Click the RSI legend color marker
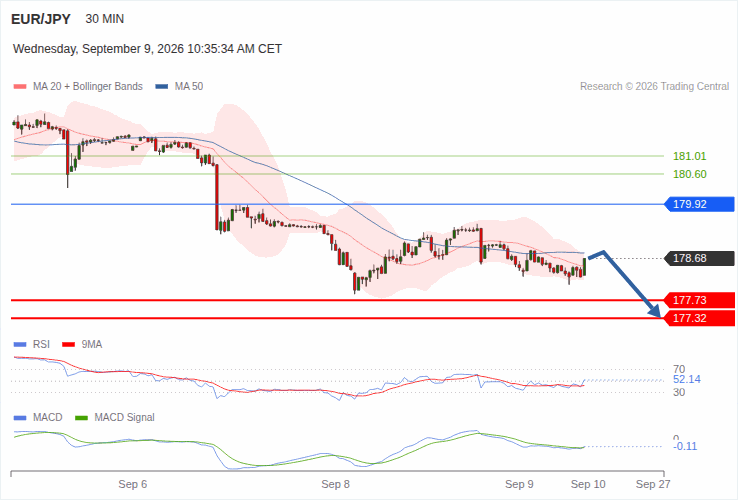This screenshot has width=738, height=500. pos(20,345)
